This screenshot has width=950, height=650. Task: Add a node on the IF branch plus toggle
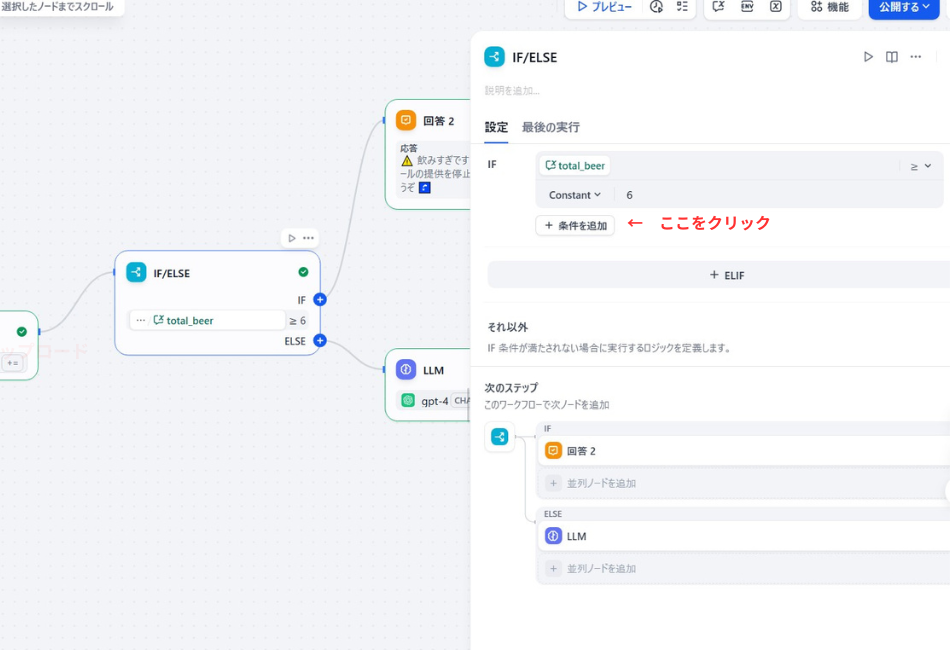click(x=319, y=298)
